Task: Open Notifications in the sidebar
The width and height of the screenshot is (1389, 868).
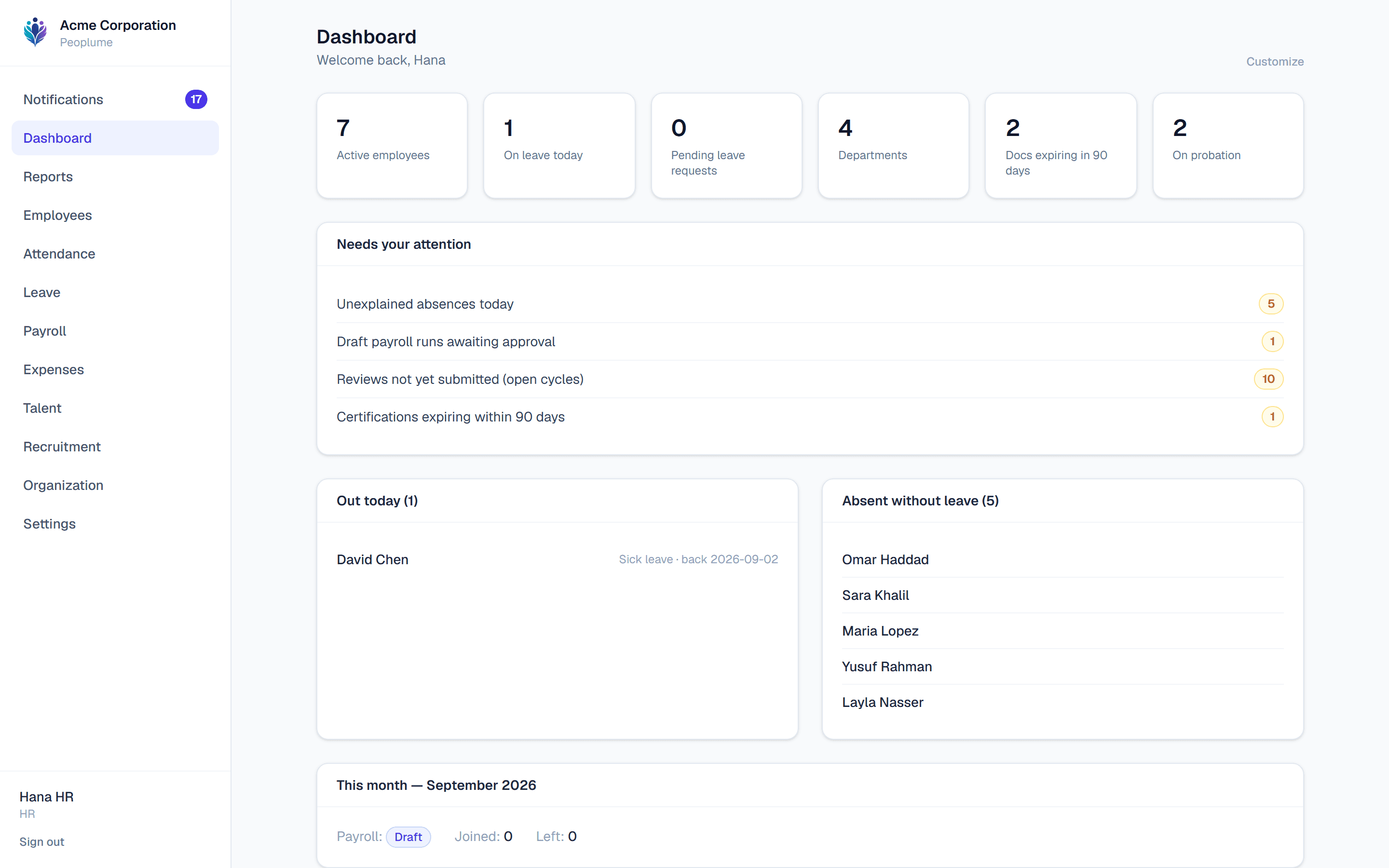Action: [x=115, y=99]
